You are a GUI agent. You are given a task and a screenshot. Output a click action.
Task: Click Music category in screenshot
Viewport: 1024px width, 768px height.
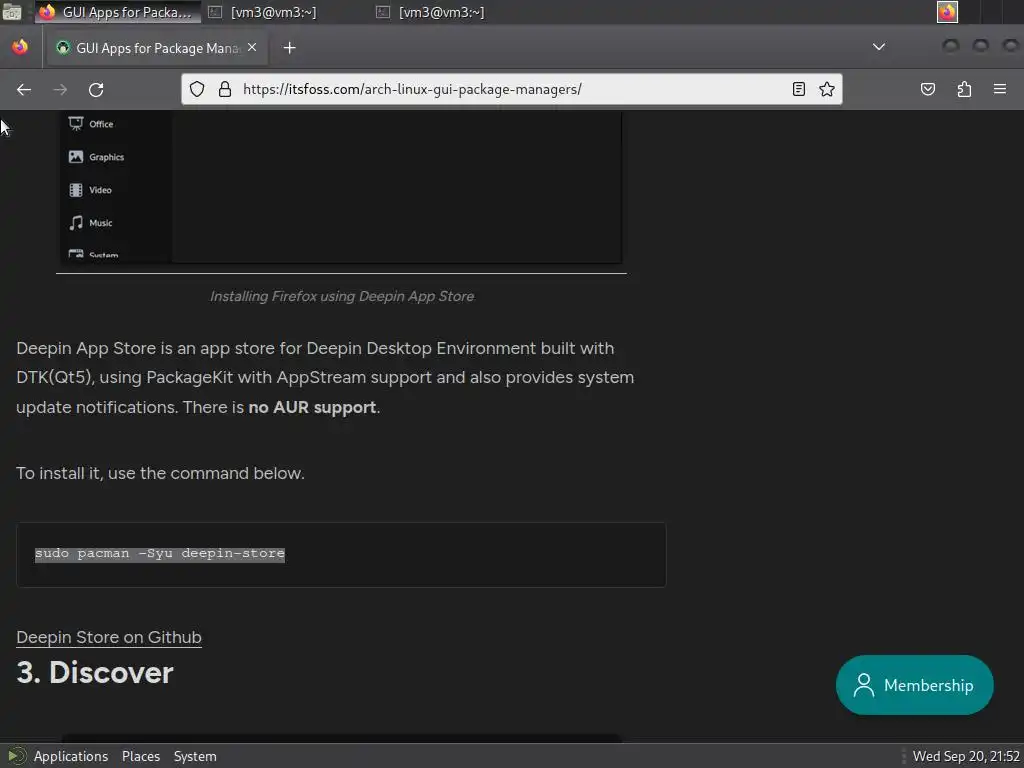(90, 223)
